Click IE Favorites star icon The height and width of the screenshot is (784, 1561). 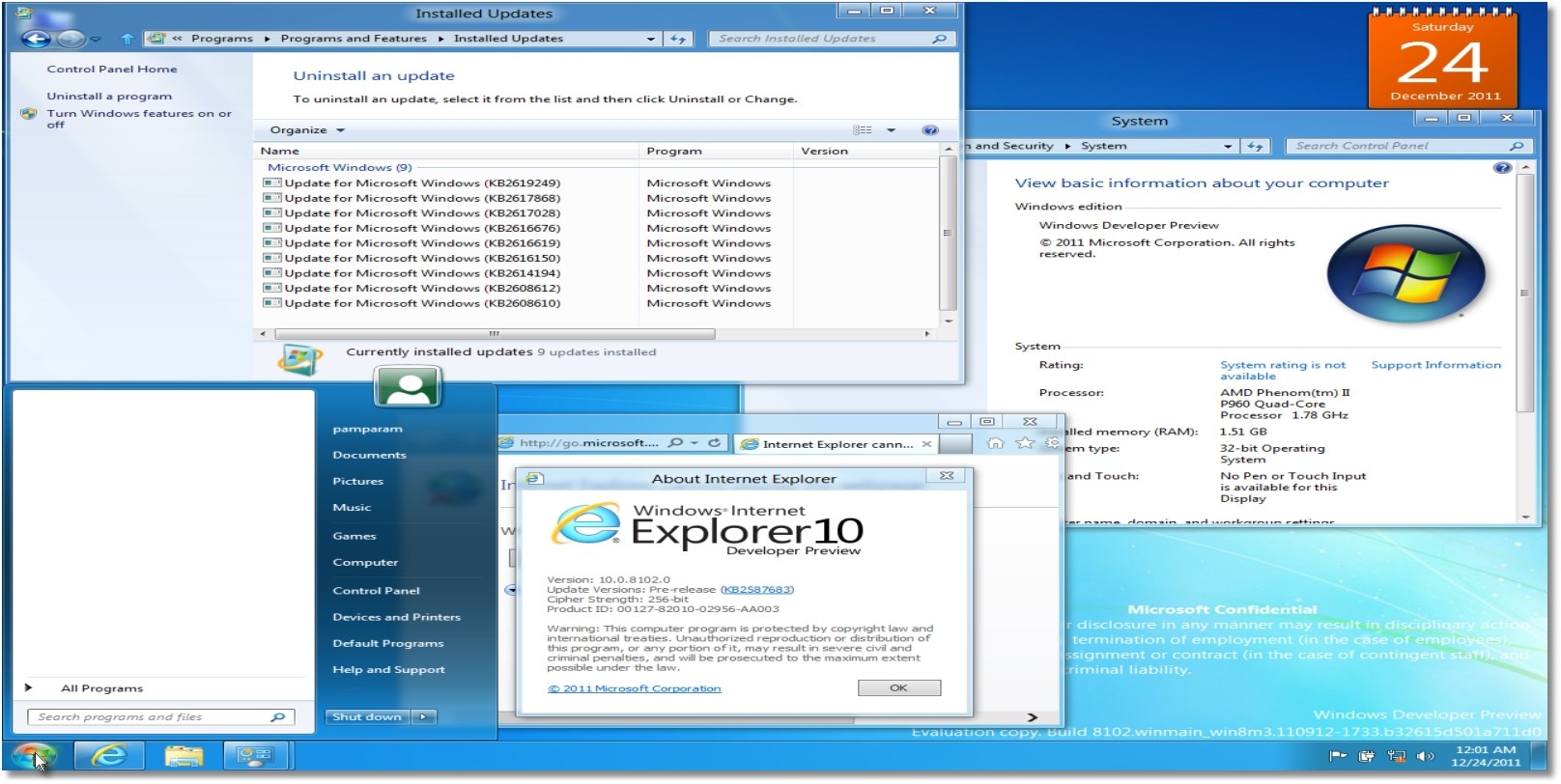[x=1025, y=443]
